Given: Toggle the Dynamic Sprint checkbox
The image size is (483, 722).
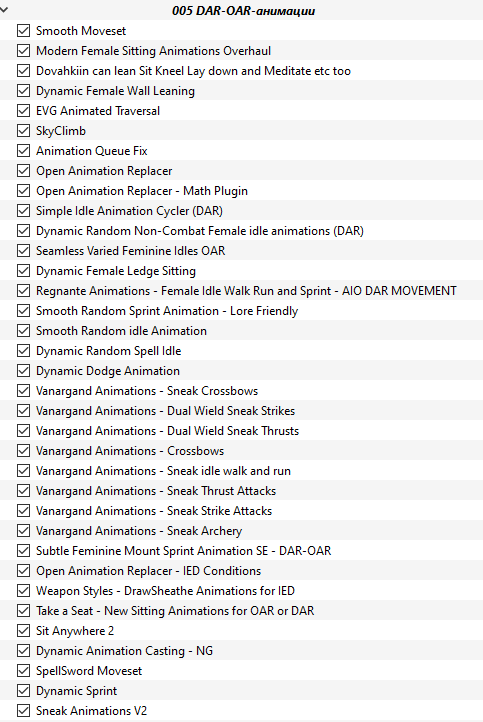Looking at the screenshot, I should pyautogui.click(x=23, y=691).
